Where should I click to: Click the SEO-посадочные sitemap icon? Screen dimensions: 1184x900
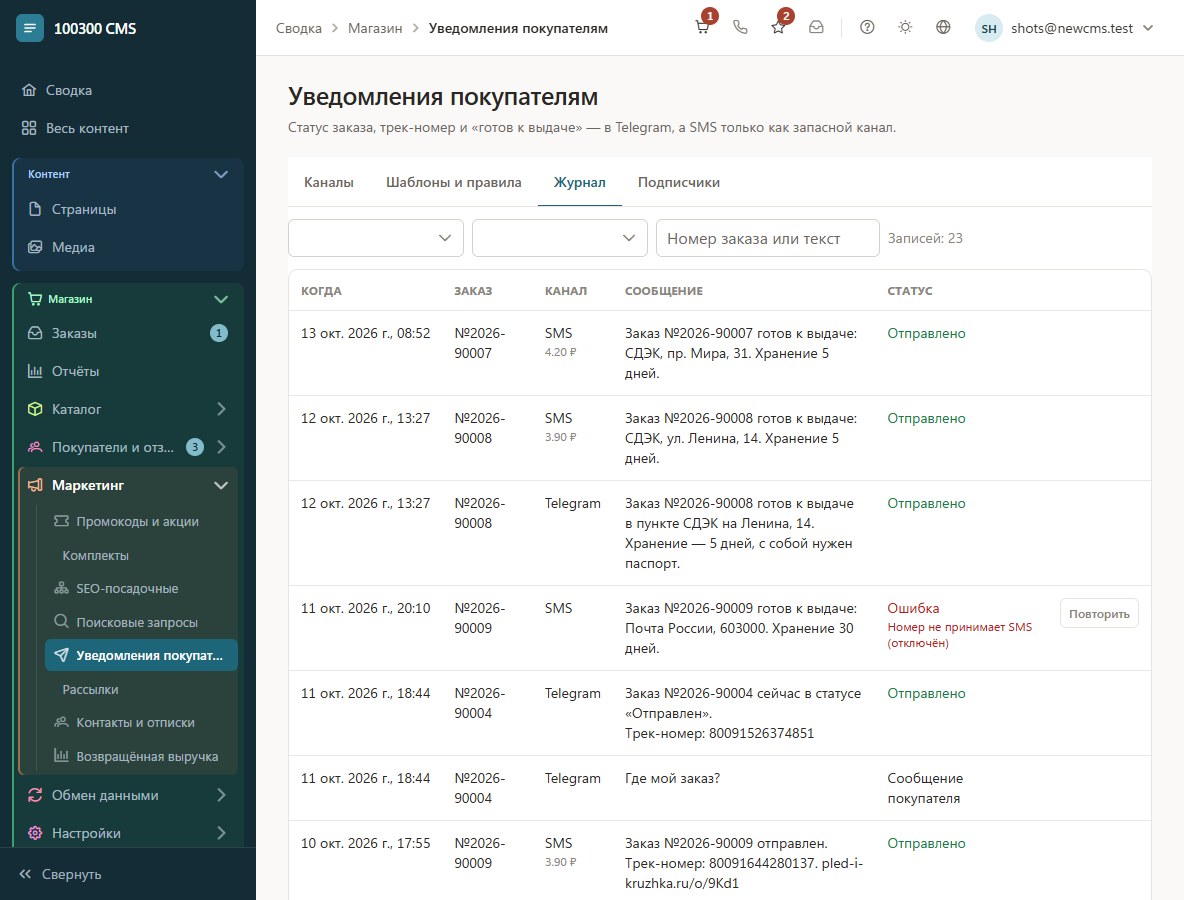coord(61,588)
